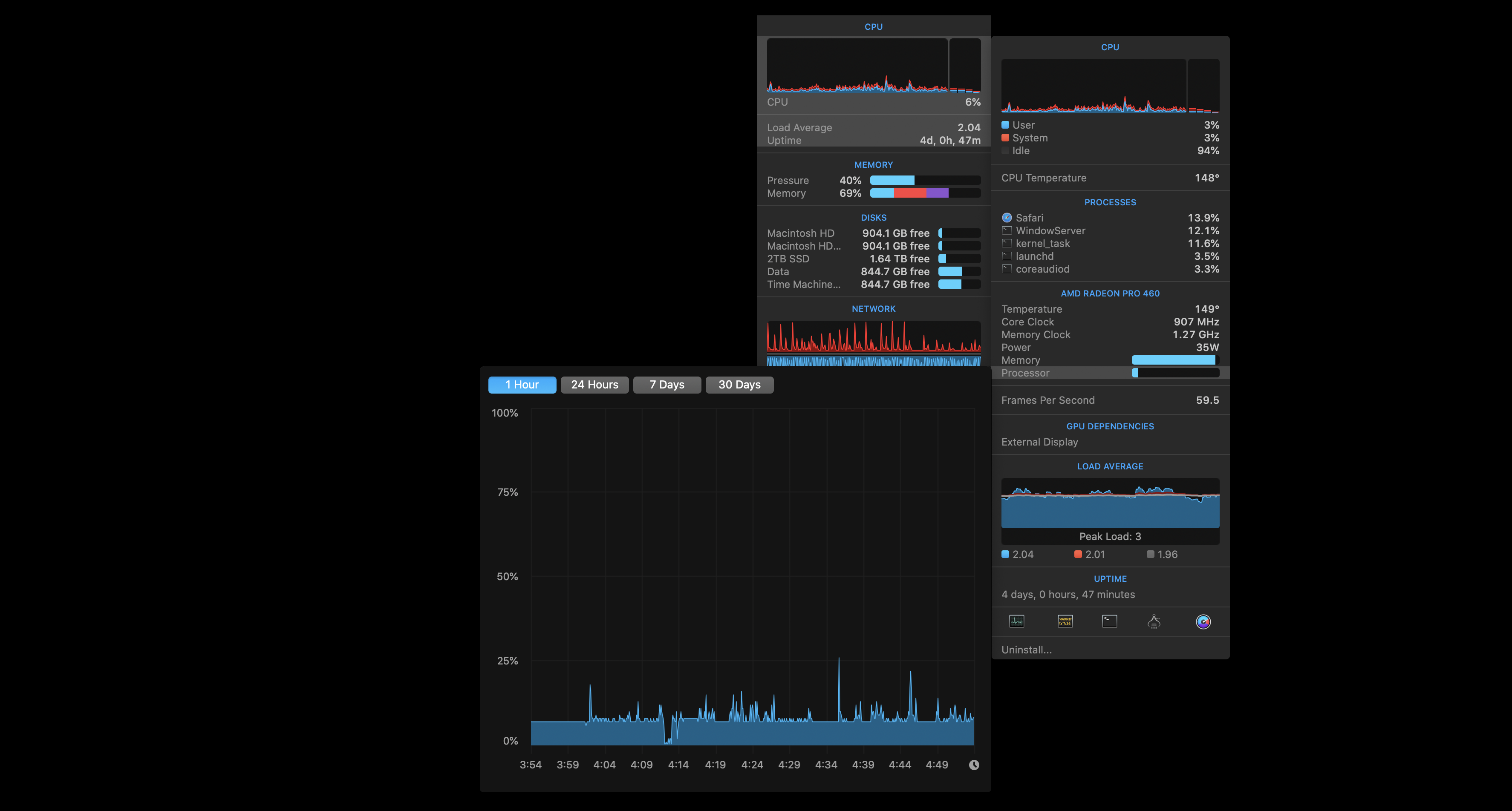Select the Safari process row

(x=1110, y=218)
